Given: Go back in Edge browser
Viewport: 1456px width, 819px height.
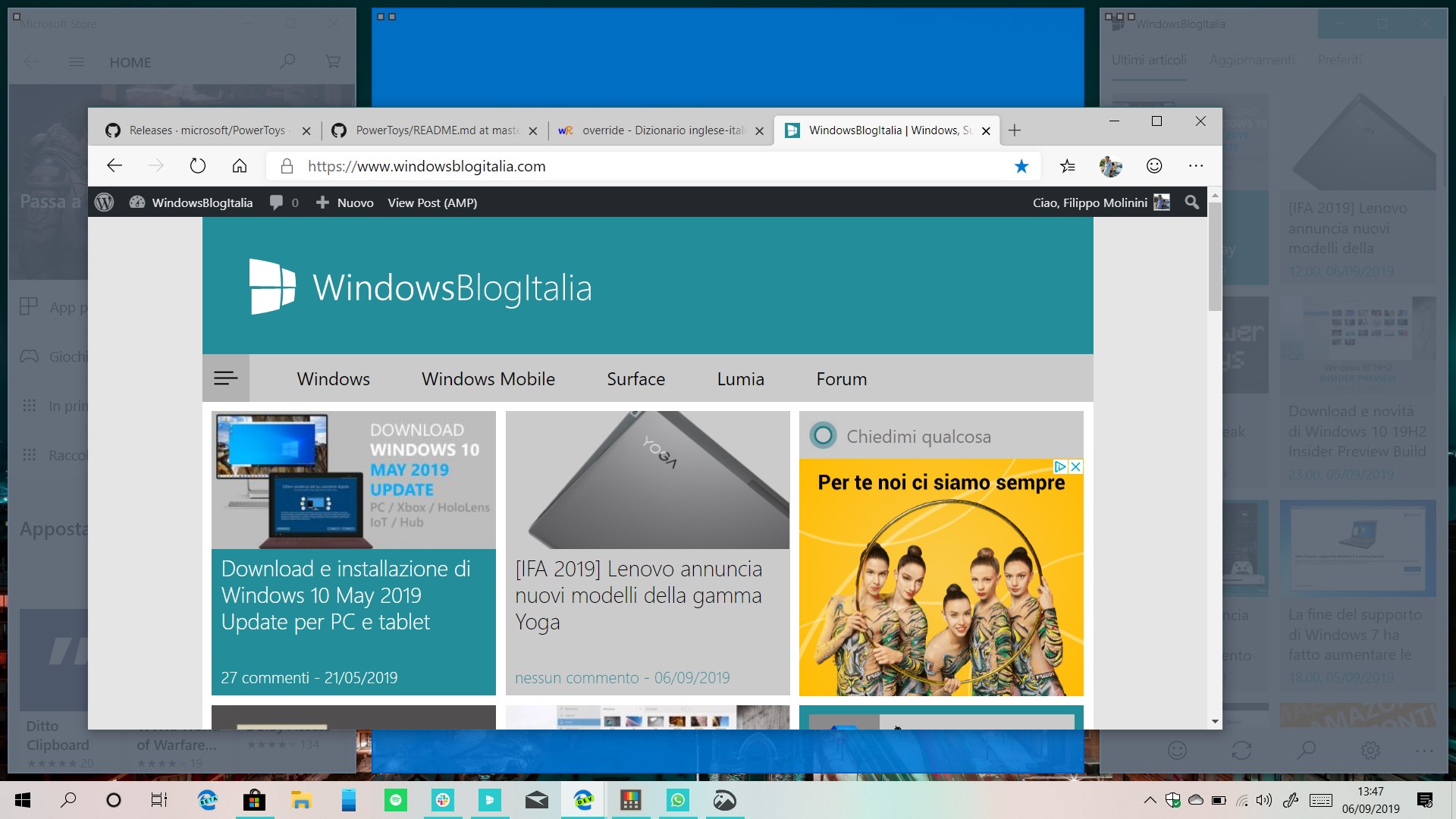Looking at the screenshot, I should (x=115, y=166).
